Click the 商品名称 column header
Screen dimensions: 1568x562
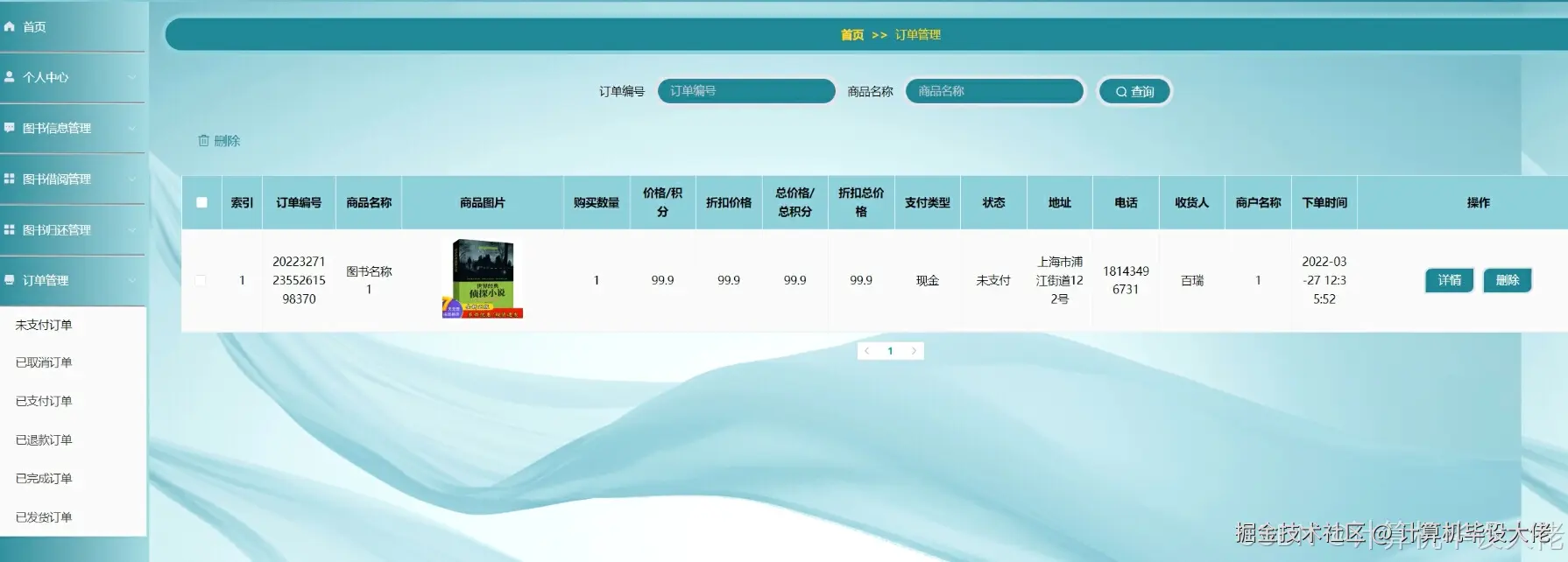369,202
